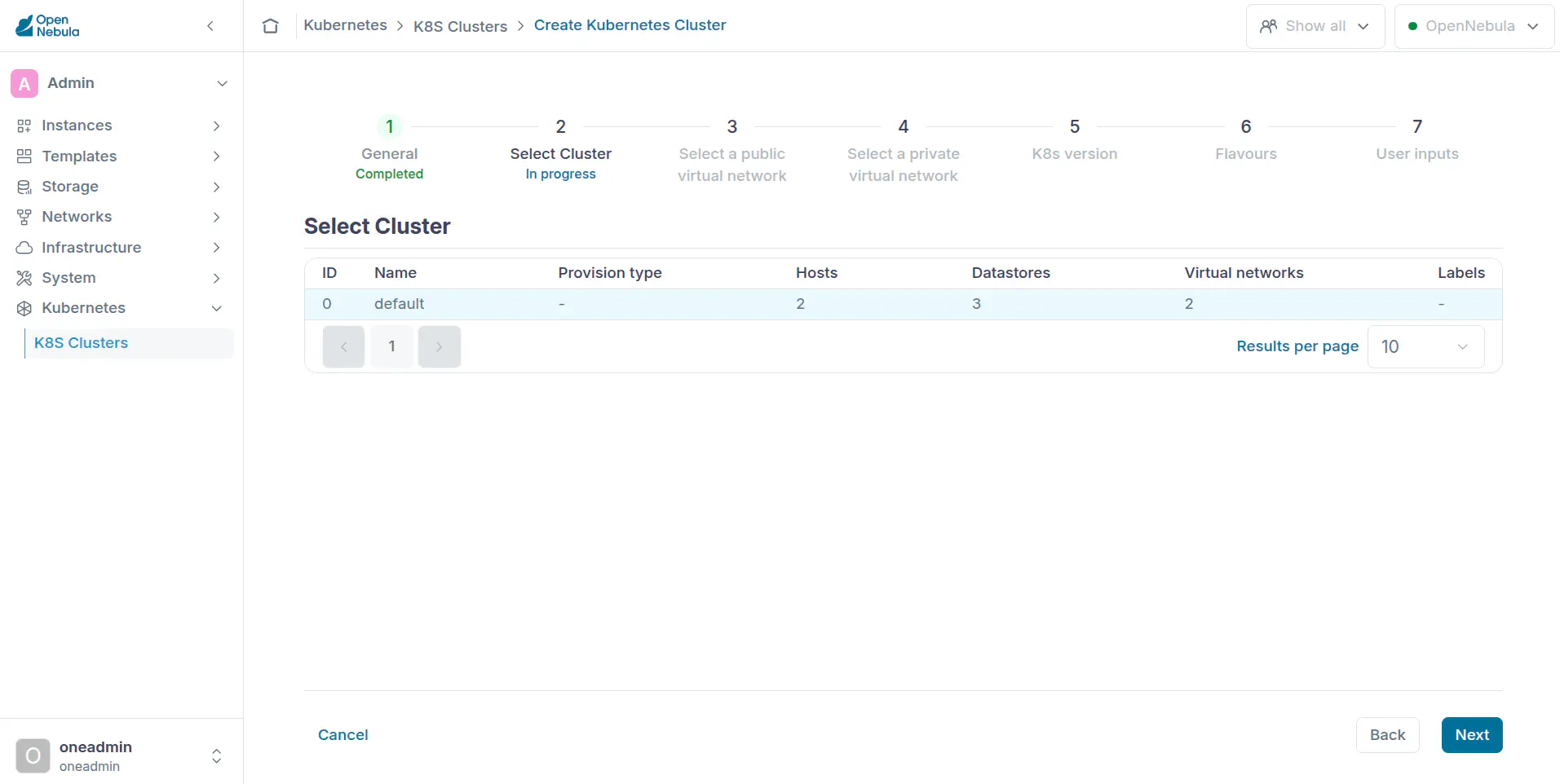This screenshot has width=1560, height=784.
Task: Sort by Virtual networks column header
Action: tap(1244, 273)
